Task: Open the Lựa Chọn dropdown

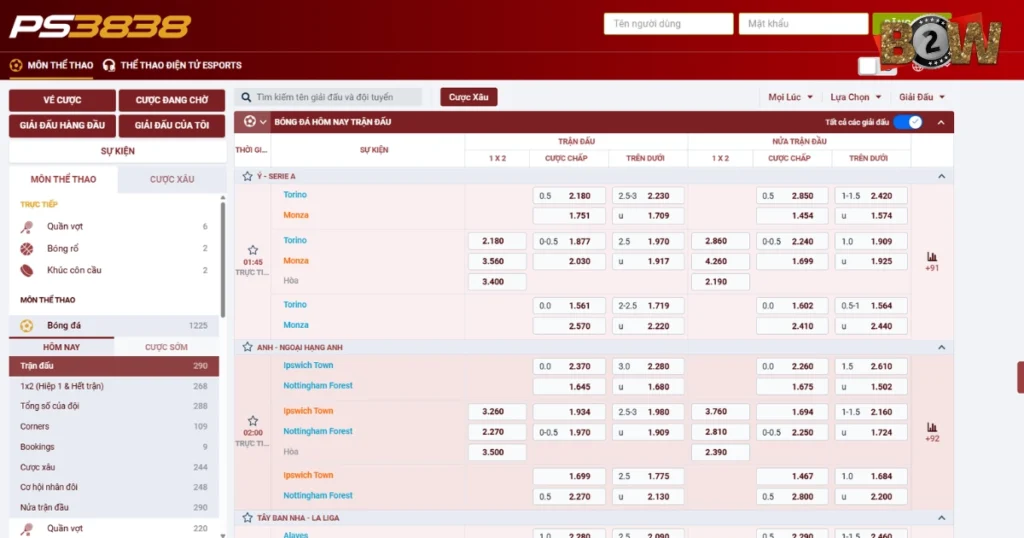Action: (856, 97)
